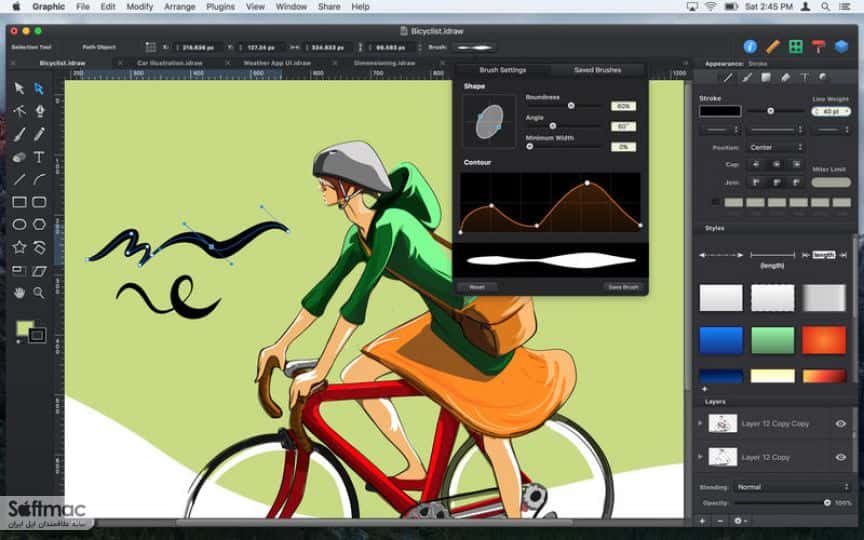Switch to the Saved Brushes tab
This screenshot has height=540, width=864.
click(597, 70)
